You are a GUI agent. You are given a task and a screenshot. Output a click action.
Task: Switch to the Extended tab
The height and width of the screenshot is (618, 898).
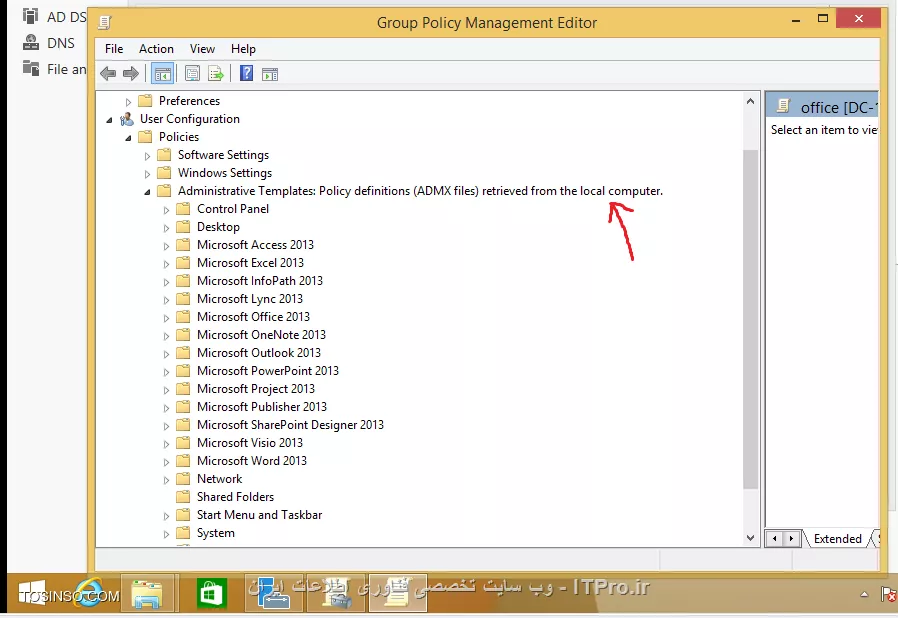click(837, 539)
